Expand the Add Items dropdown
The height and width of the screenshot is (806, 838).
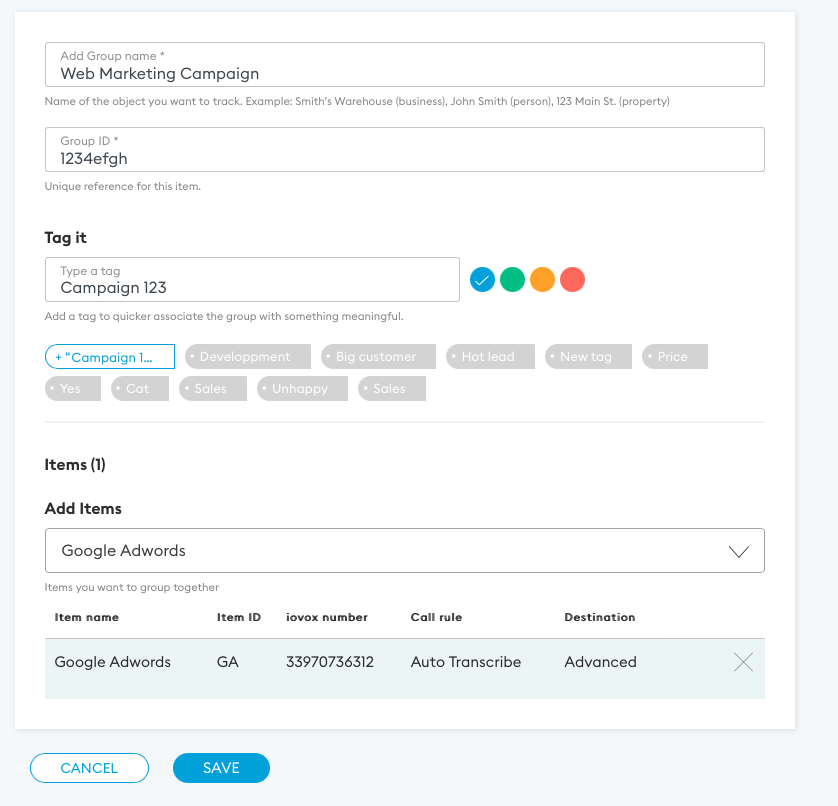pos(739,551)
